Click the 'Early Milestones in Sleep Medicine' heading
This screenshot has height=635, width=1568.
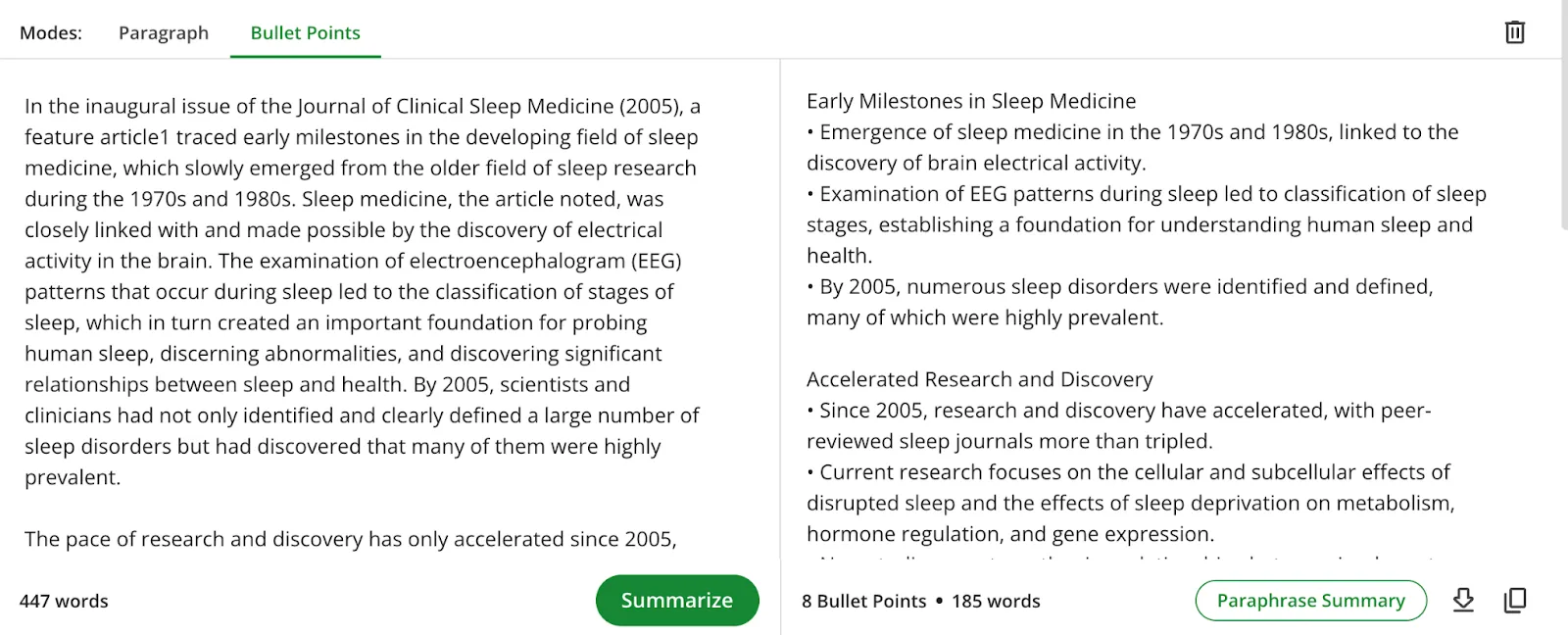click(x=971, y=101)
